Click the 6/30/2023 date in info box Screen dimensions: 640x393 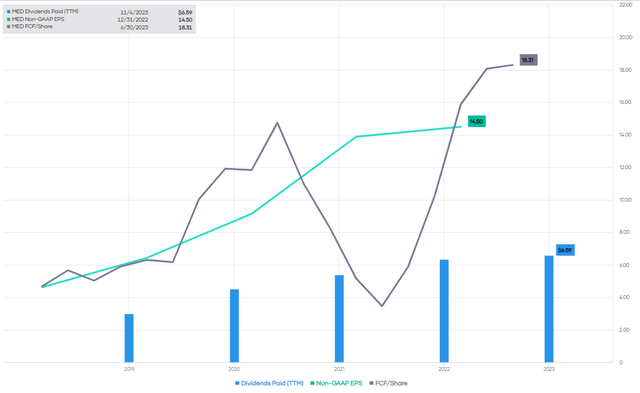pos(134,27)
